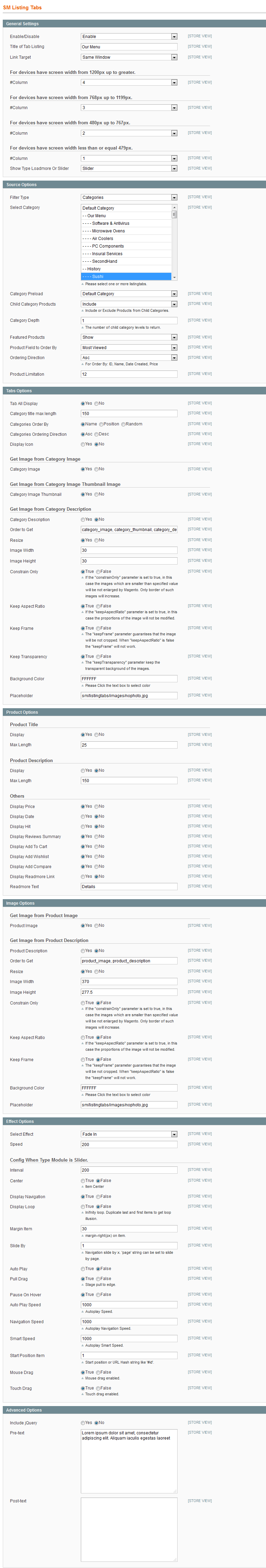Screen dimensions: 266x1568
Task: Collapse the Source Options section header
Action: (x=134, y=184)
